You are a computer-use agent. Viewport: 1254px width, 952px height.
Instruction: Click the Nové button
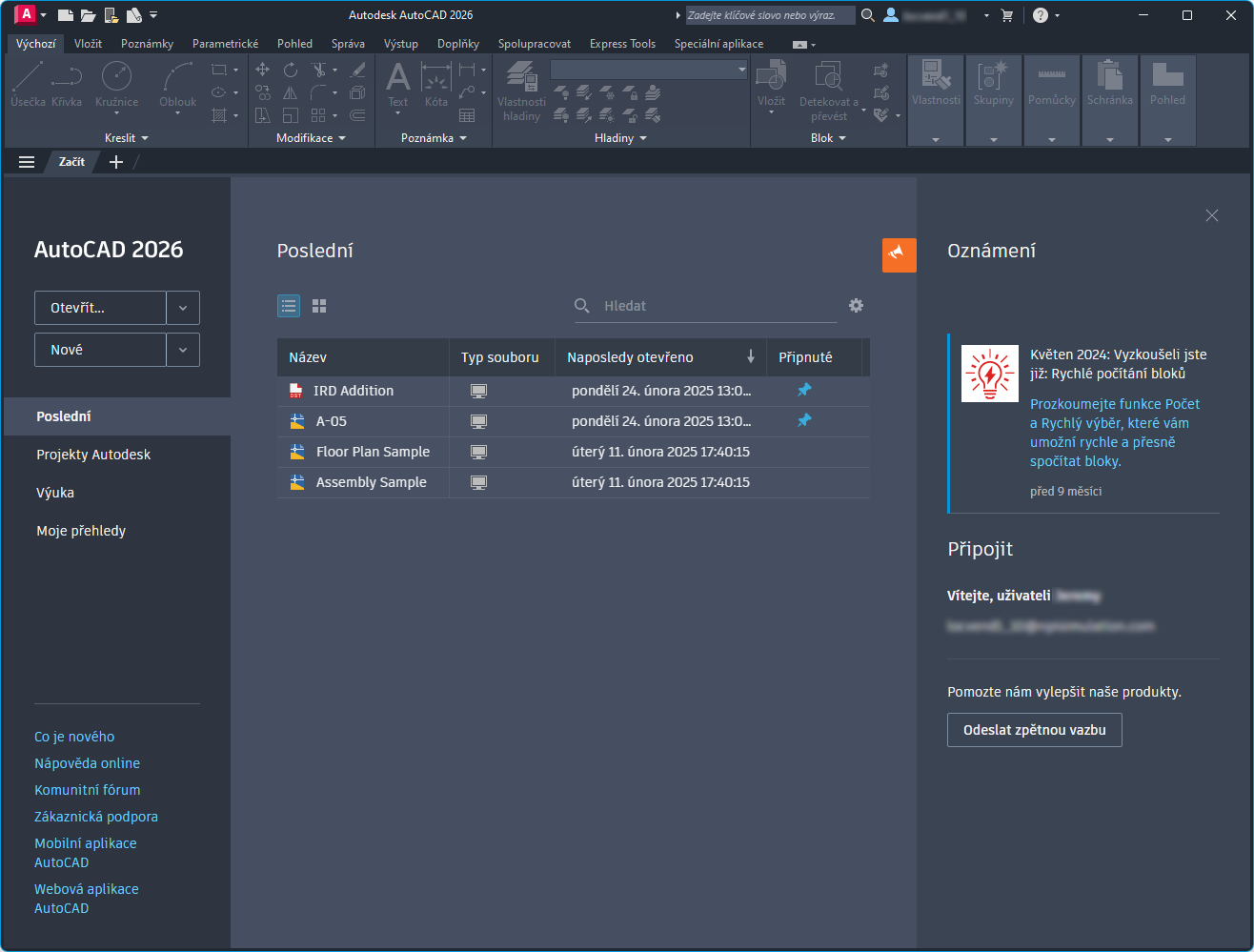click(x=100, y=350)
